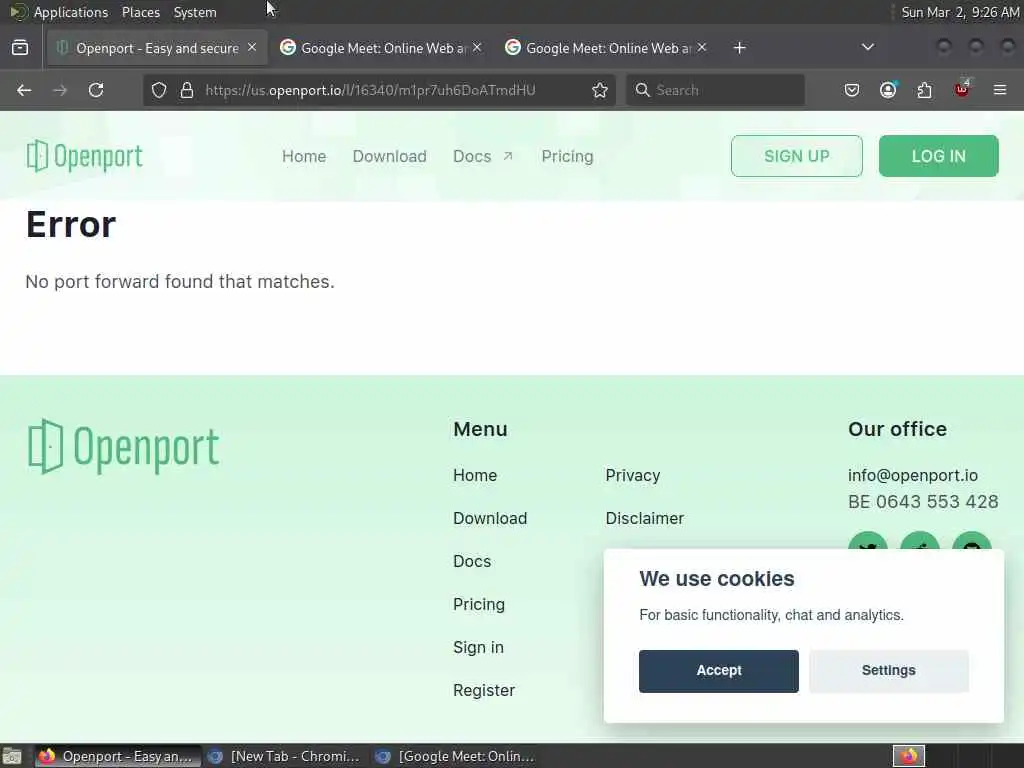Click the large Openport footer logo

click(123, 447)
